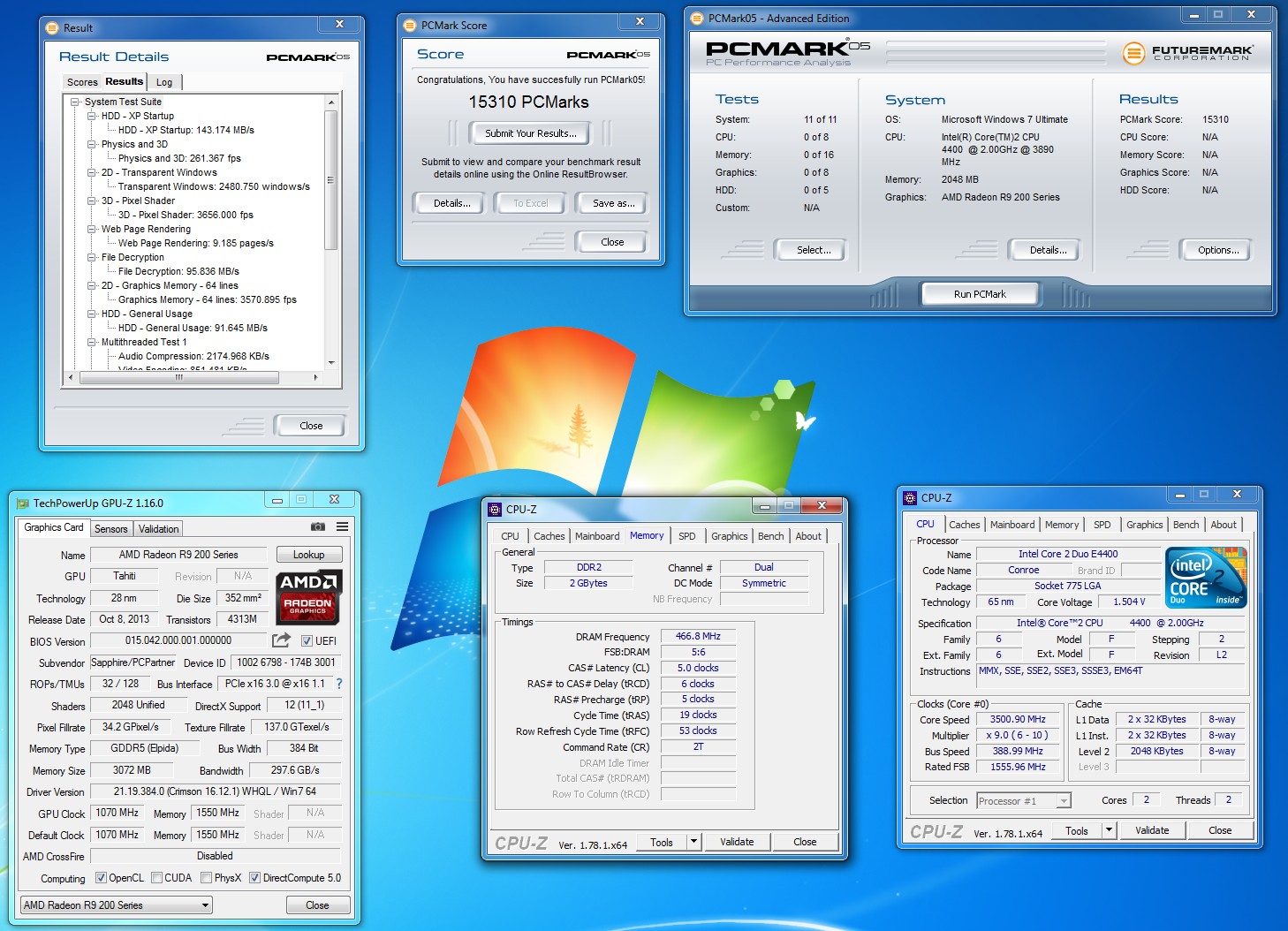Open the Validation tab in GPU-Z
This screenshot has width=1288, height=931.
tap(159, 529)
